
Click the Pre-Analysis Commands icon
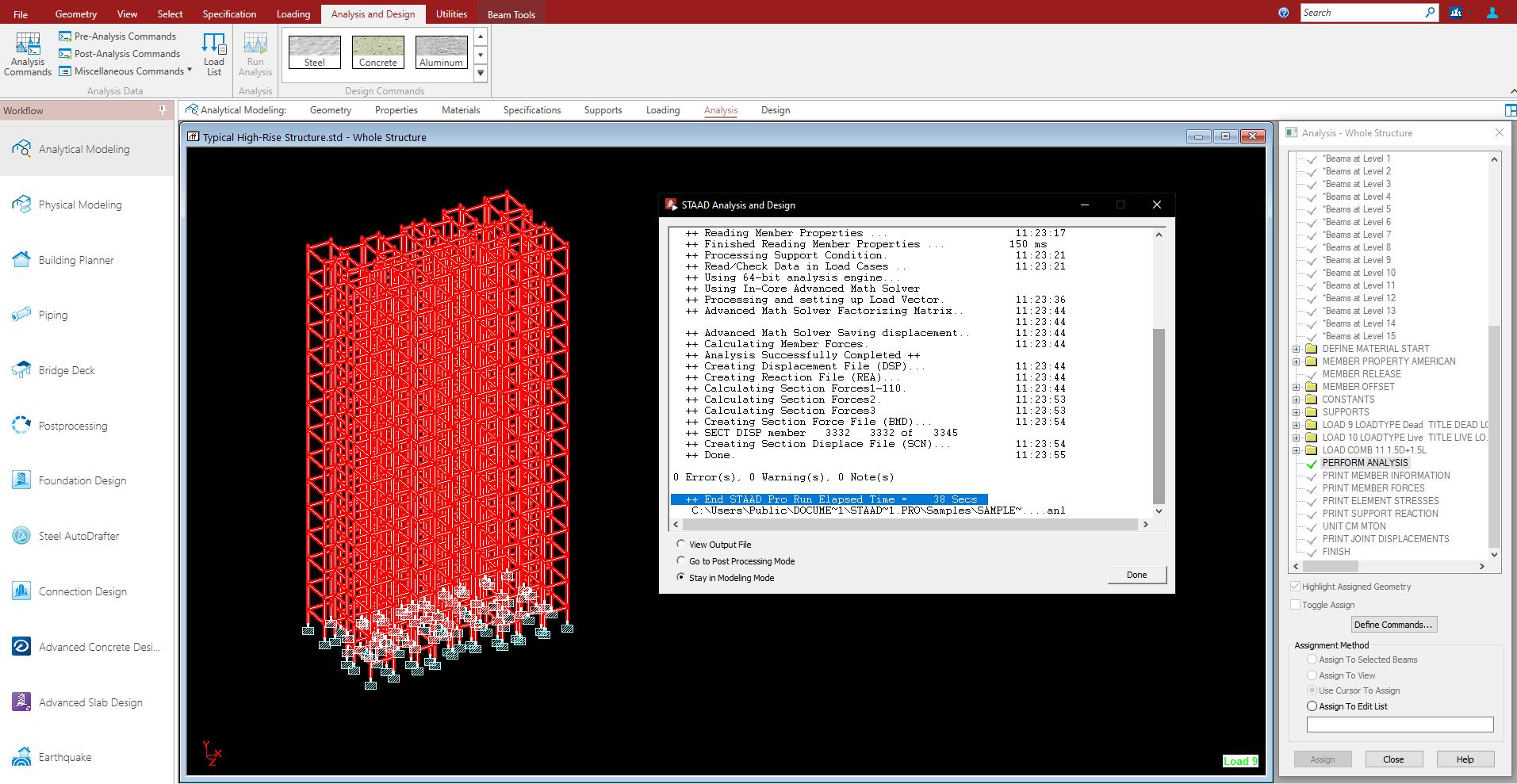pos(65,36)
